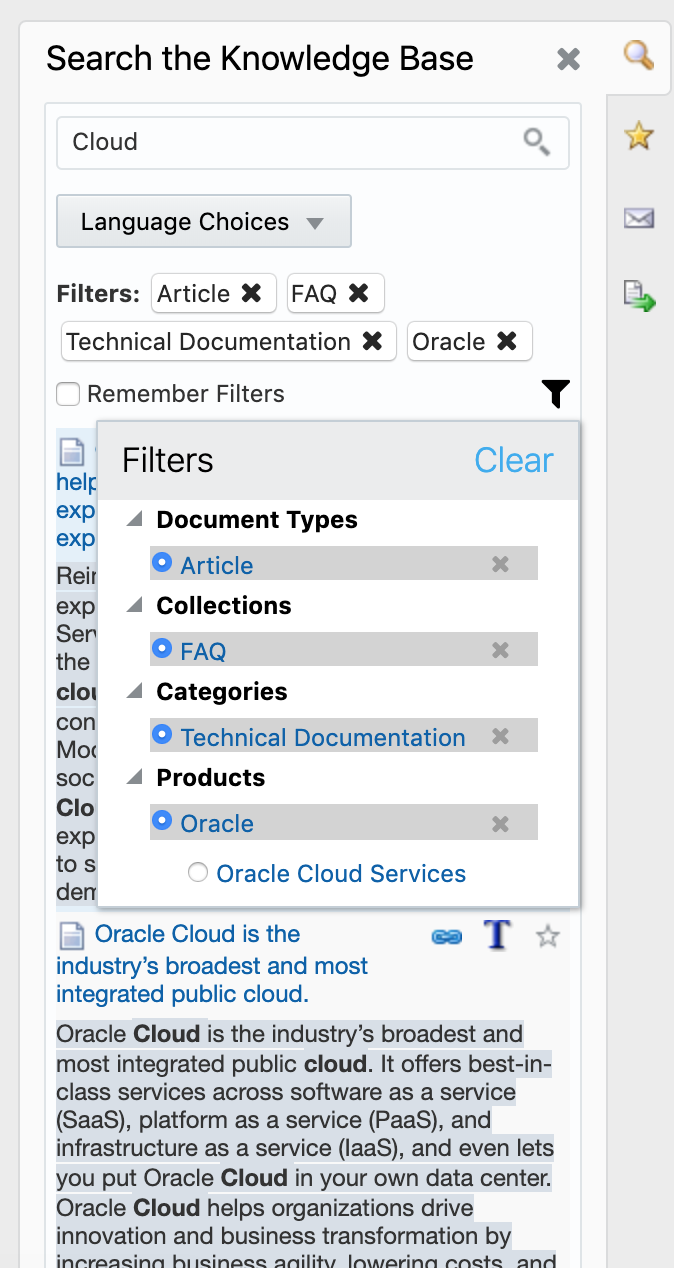The height and width of the screenshot is (1268, 674).
Task: Remove the Technical Documentation filter chip
Action: (x=372, y=342)
